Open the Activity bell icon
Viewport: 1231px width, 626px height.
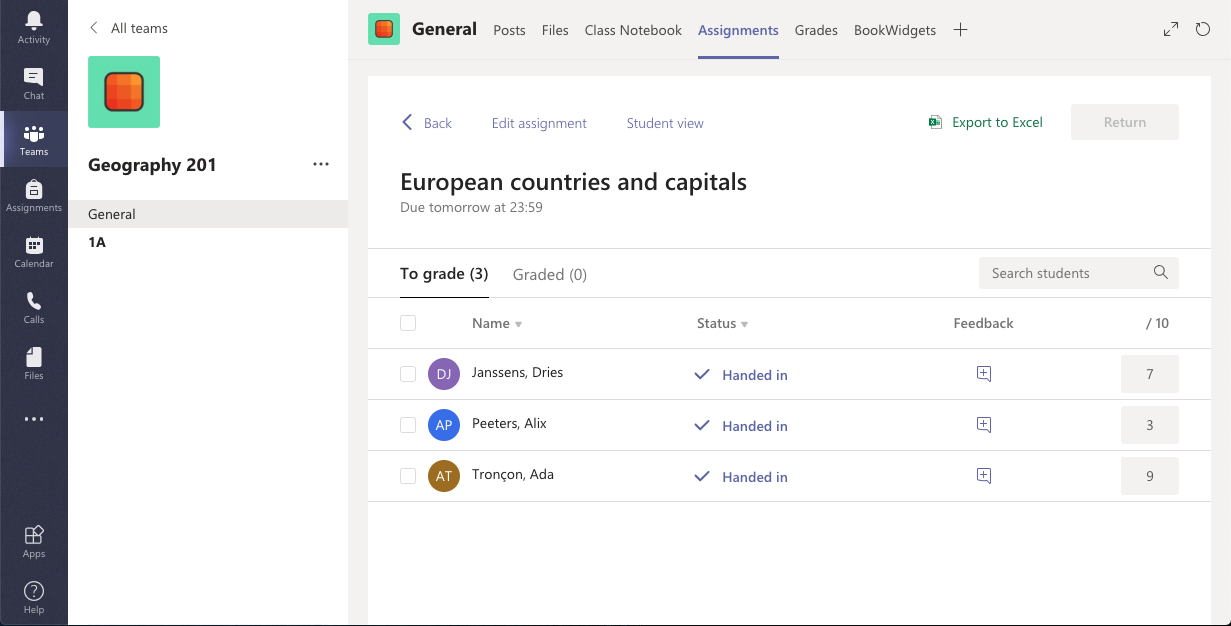(34, 27)
